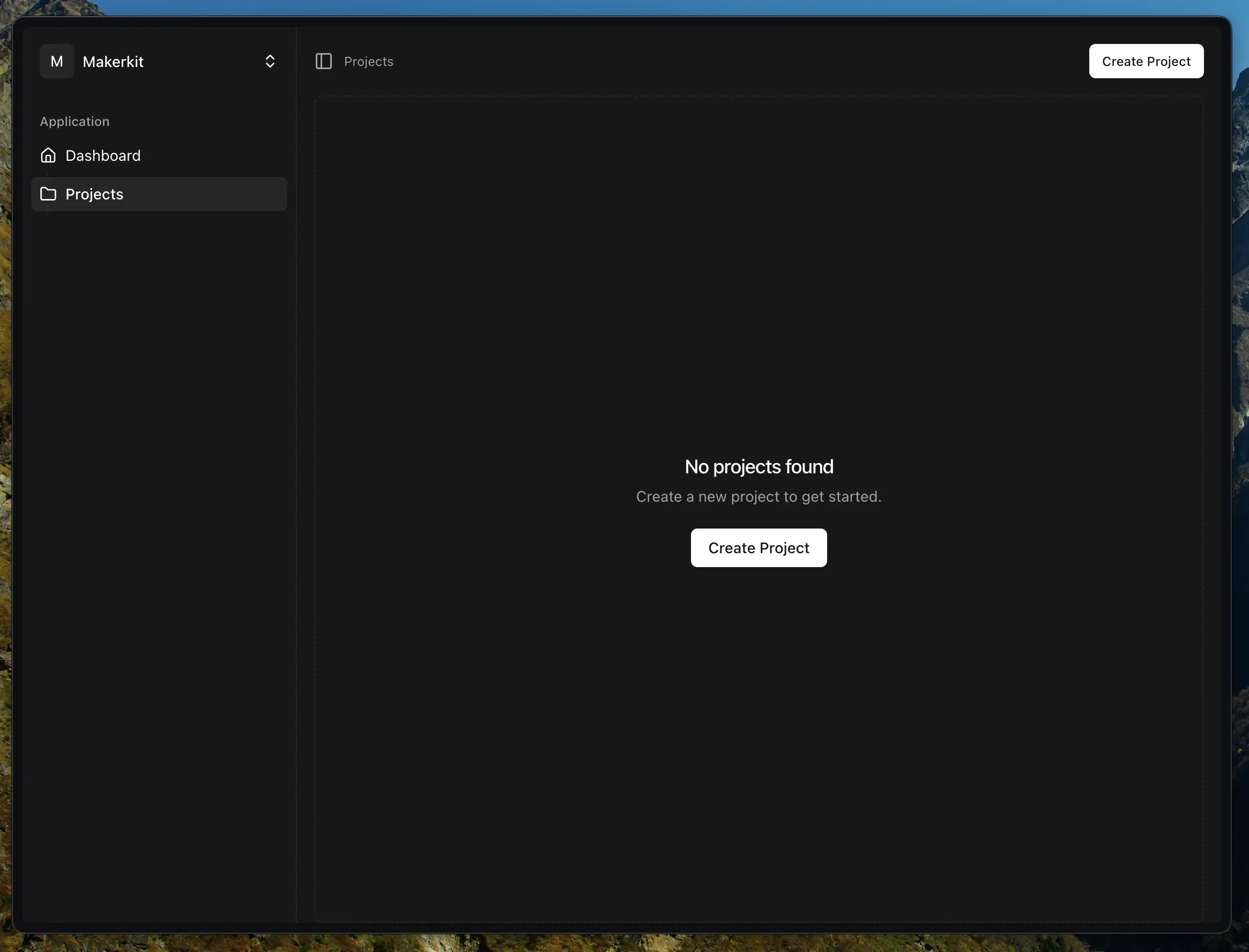The image size is (1249, 952).
Task: Click the Projects folder icon in sidebar
Action: point(48,194)
